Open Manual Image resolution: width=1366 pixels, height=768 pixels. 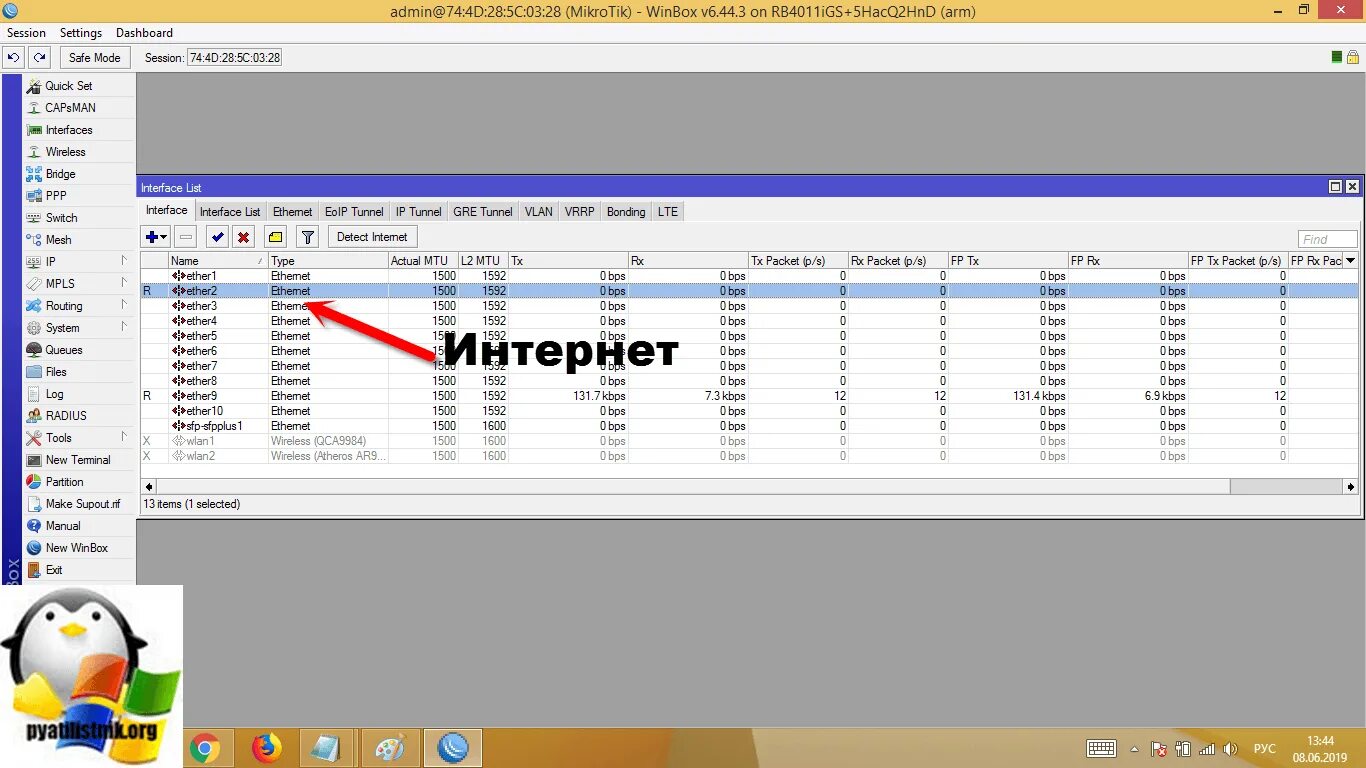63,526
